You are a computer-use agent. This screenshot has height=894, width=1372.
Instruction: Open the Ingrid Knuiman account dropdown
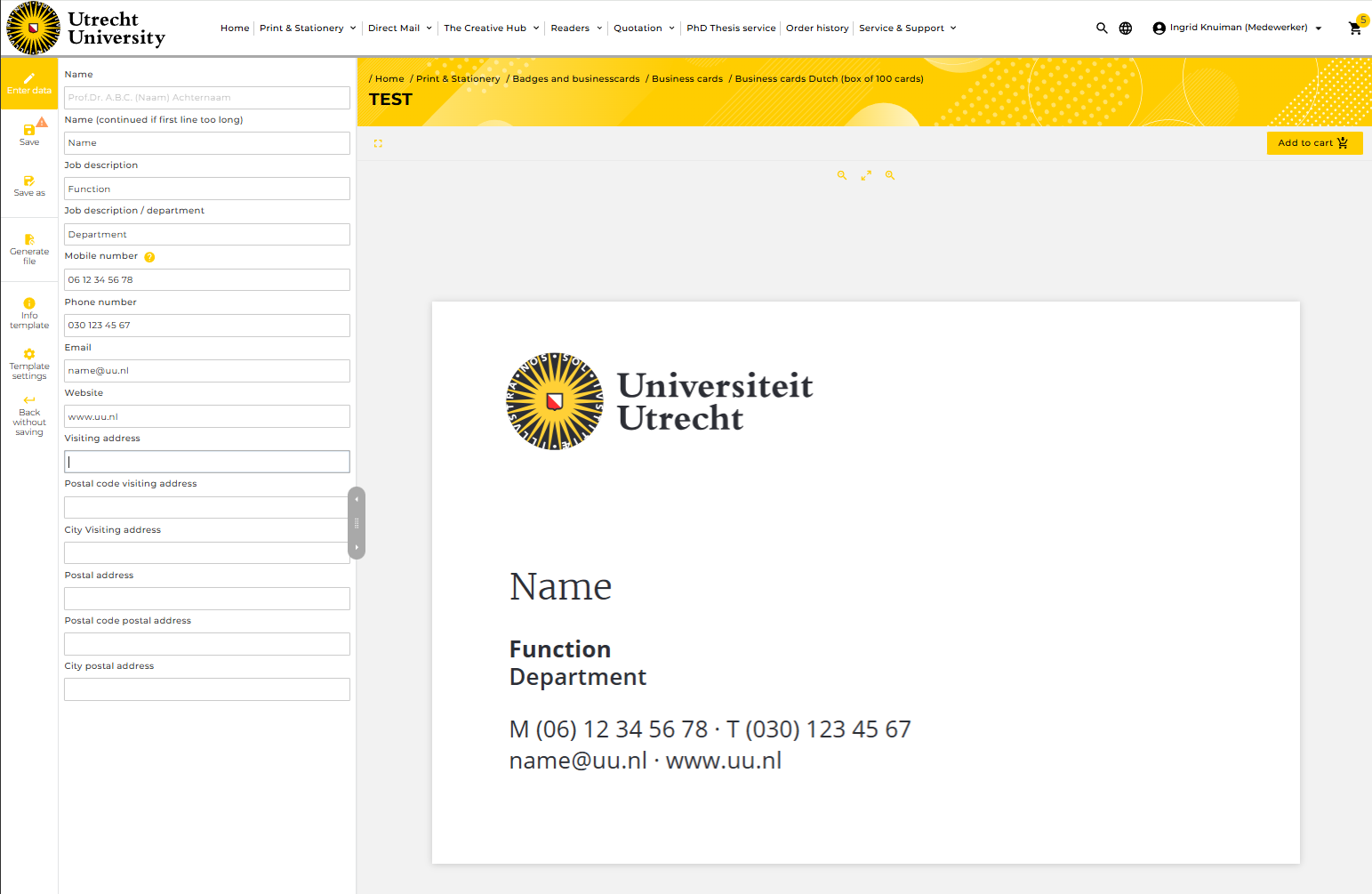(1237, 28)
